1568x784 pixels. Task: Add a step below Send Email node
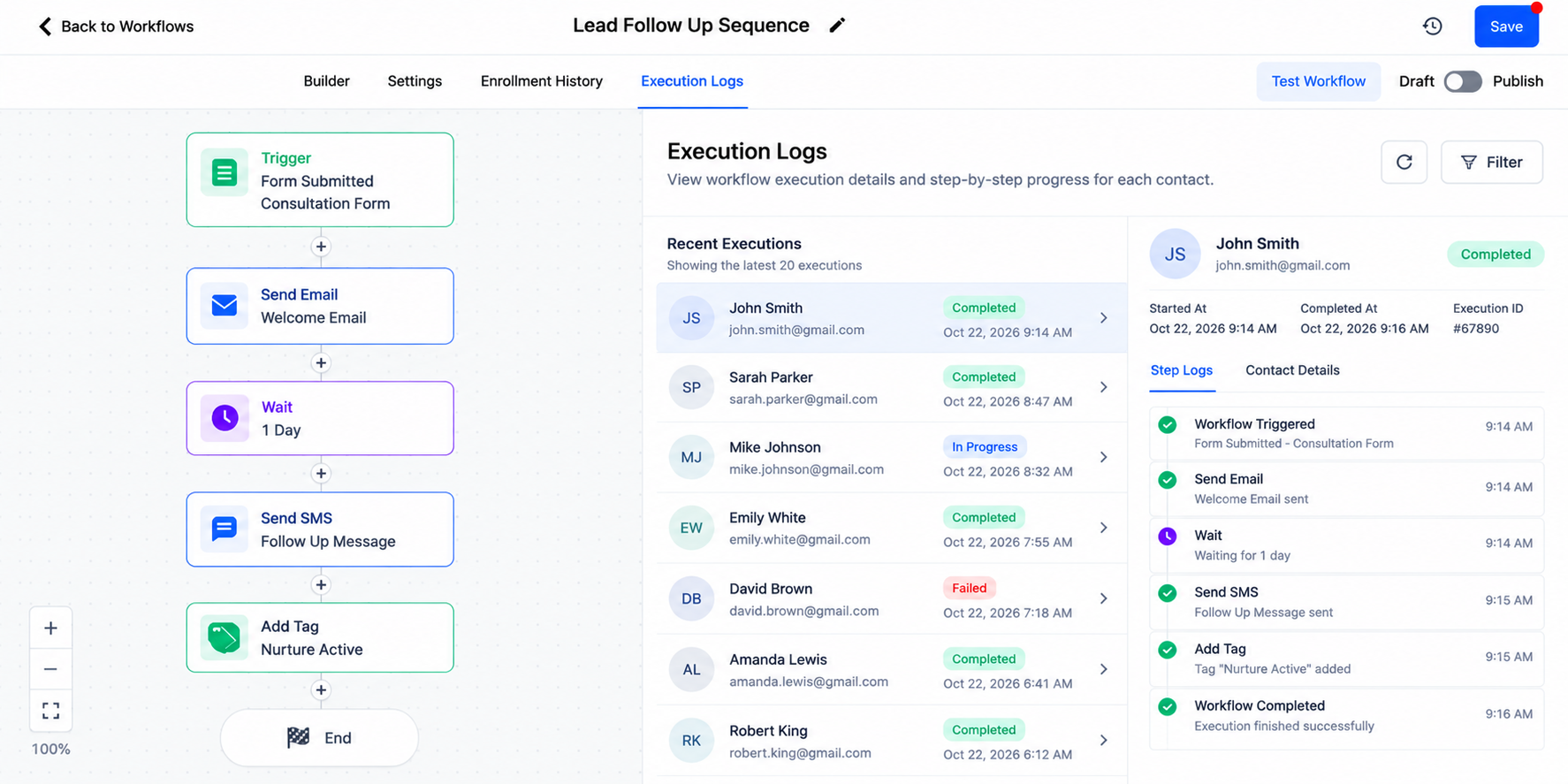pyautogui.click(x=321, y=363)
